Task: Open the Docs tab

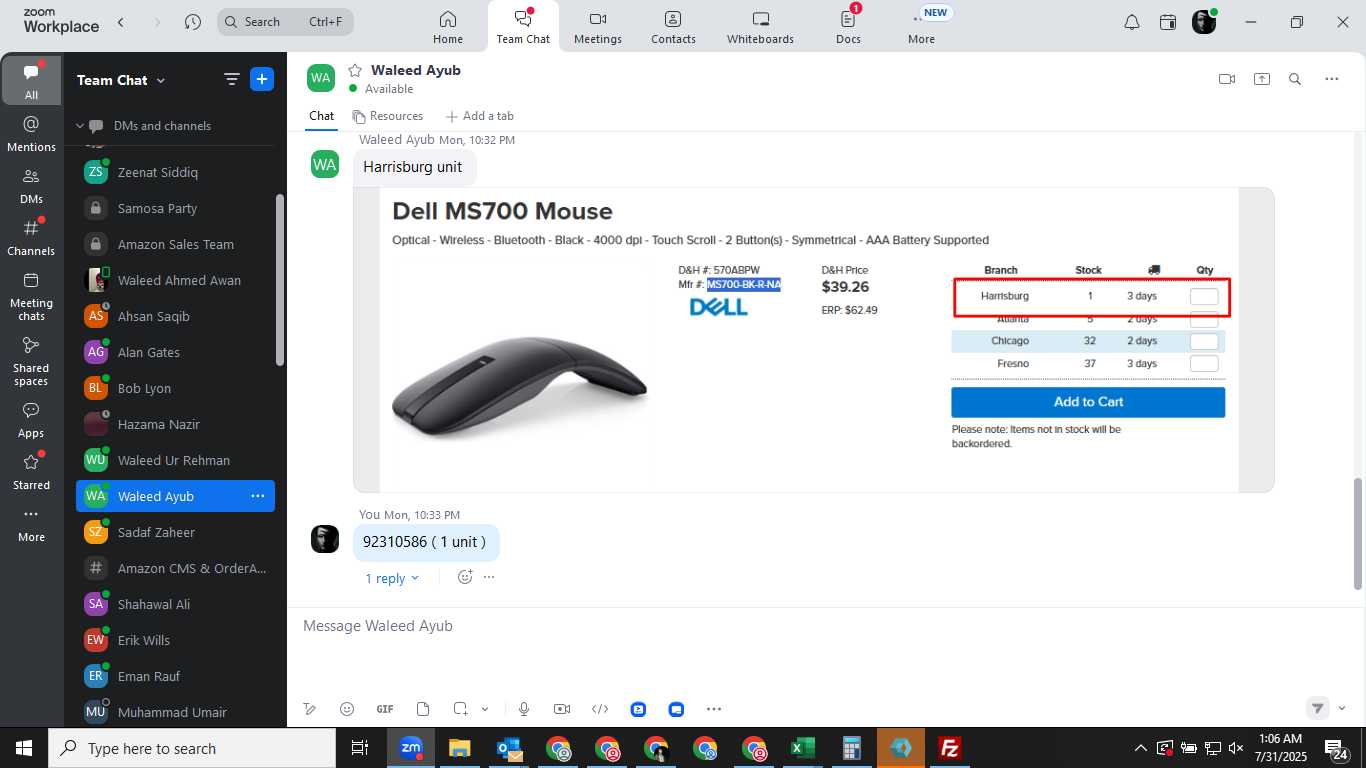Action: point(848,27)
